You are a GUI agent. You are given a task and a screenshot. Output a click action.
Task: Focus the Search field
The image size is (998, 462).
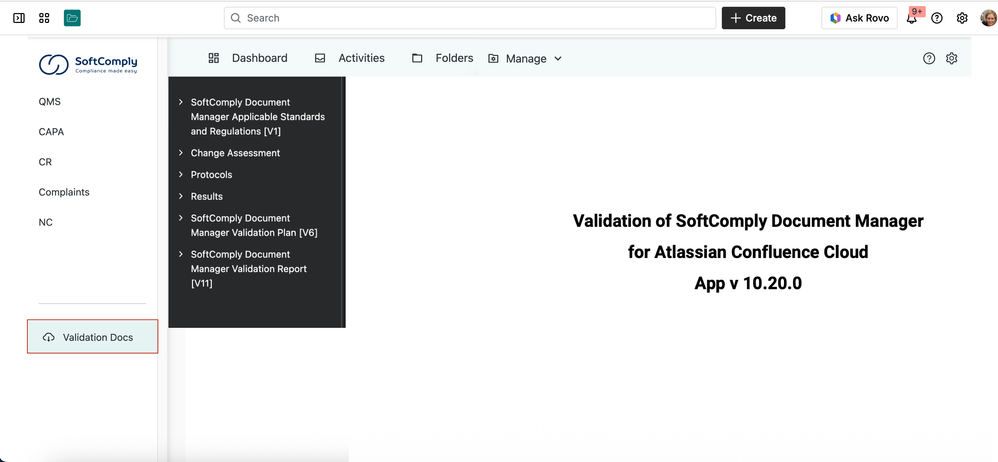(x=470, y=18)
